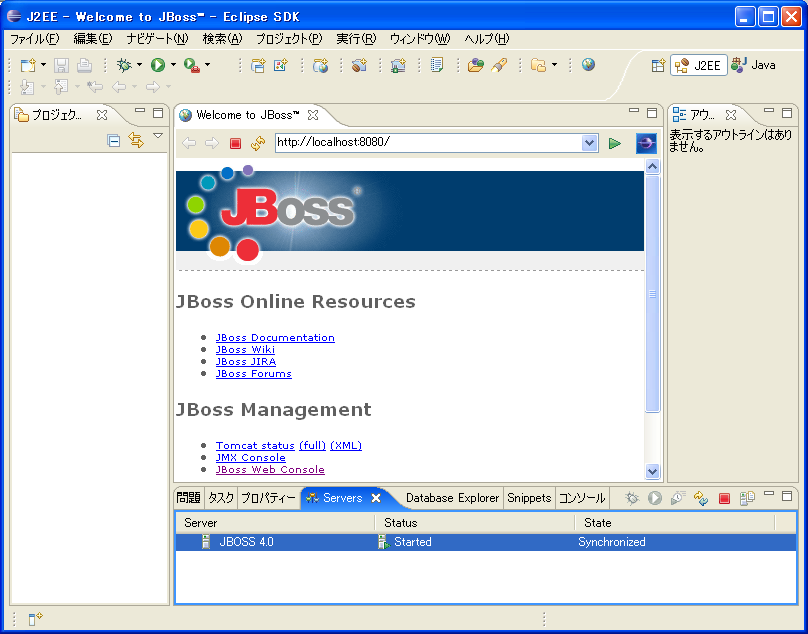Open the JBoss Documentation link

point(273,337)
